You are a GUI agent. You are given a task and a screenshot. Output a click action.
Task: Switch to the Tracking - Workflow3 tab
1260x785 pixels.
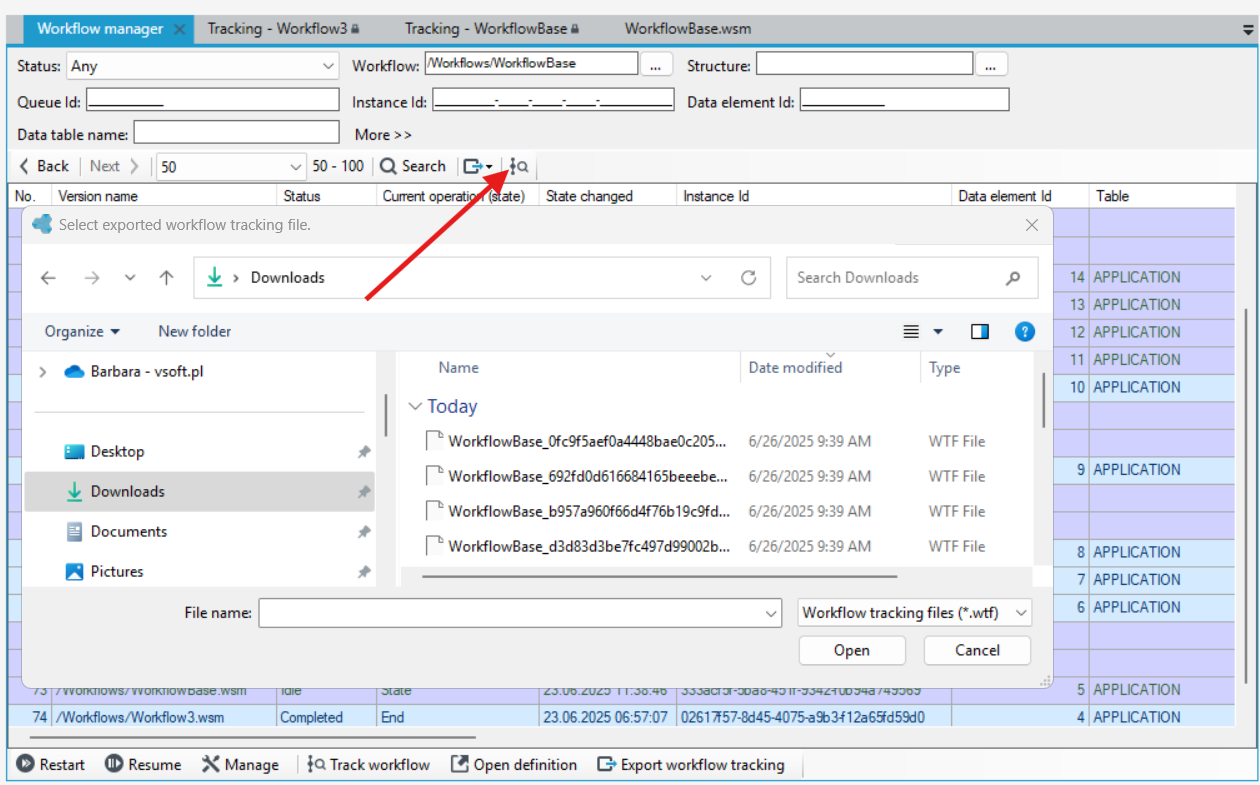pos(283,29)
